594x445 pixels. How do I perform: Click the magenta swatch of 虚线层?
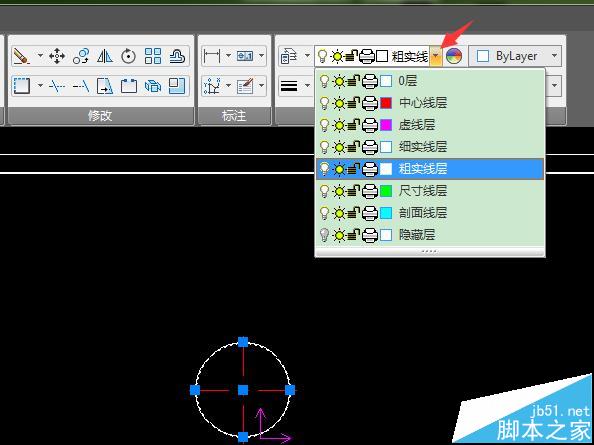tap(386, 125)
